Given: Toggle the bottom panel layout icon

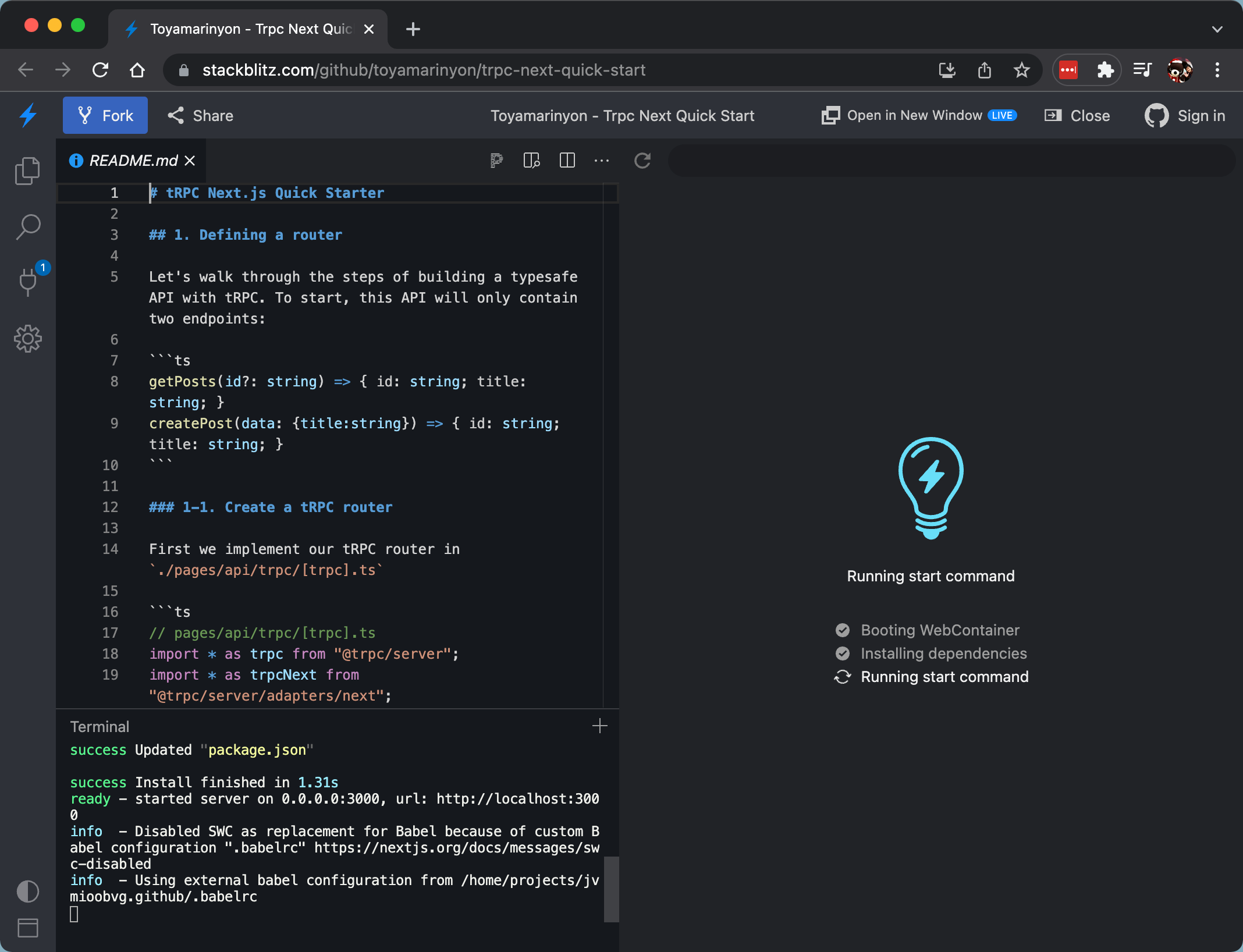Looking at the screenshot, I should pos(27,928).
